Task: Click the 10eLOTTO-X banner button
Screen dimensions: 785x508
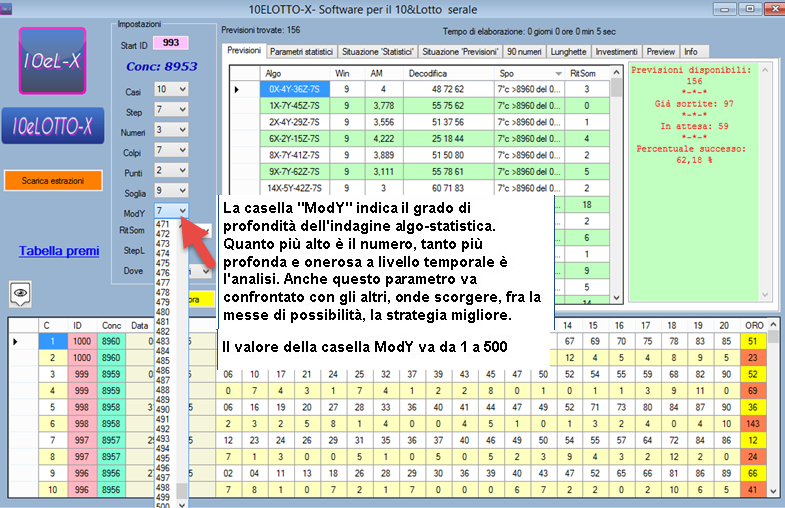Action: click(53, 126)
